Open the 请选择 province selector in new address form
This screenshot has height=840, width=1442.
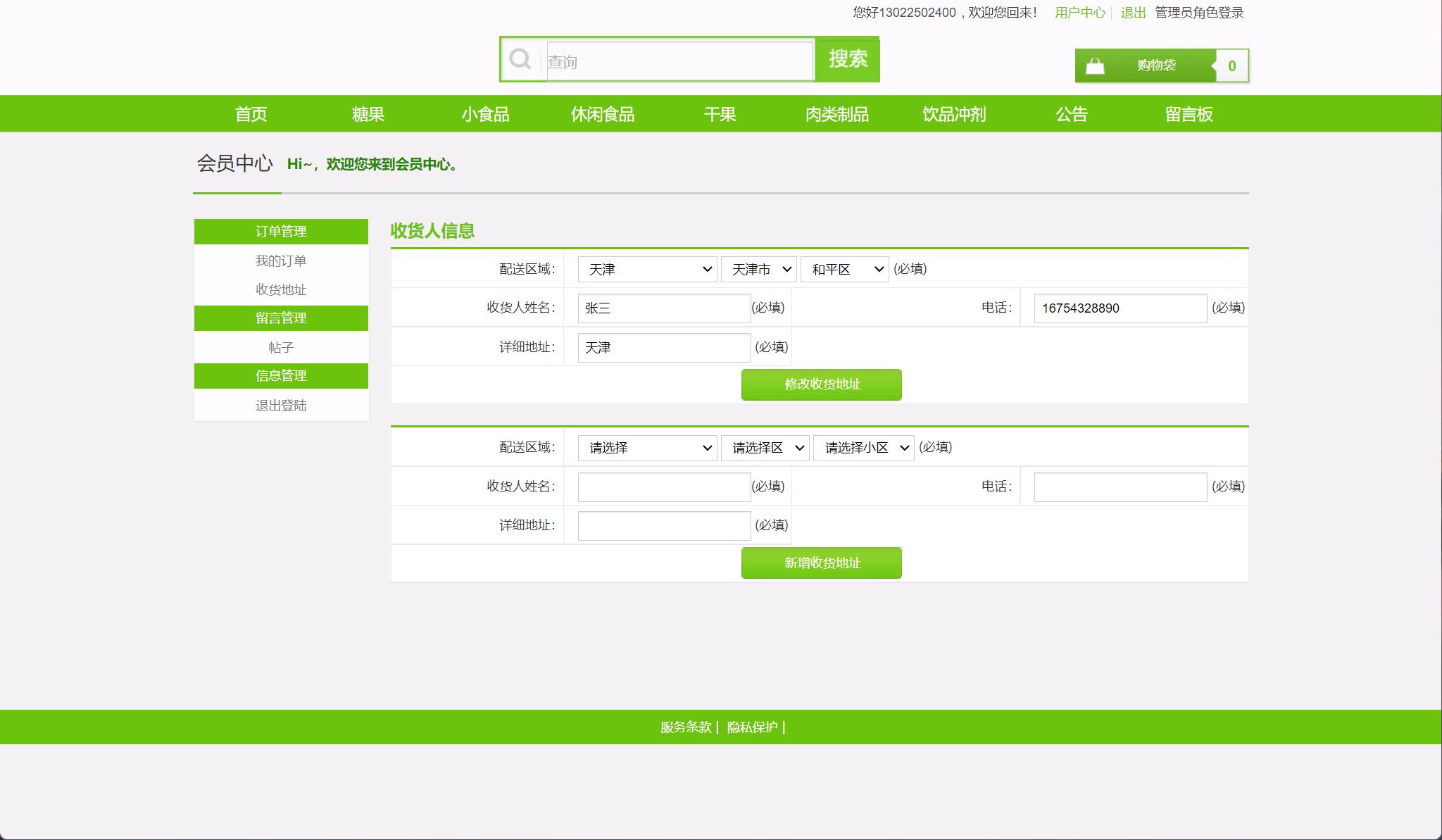pyautogui.click(x=646, y=447)
